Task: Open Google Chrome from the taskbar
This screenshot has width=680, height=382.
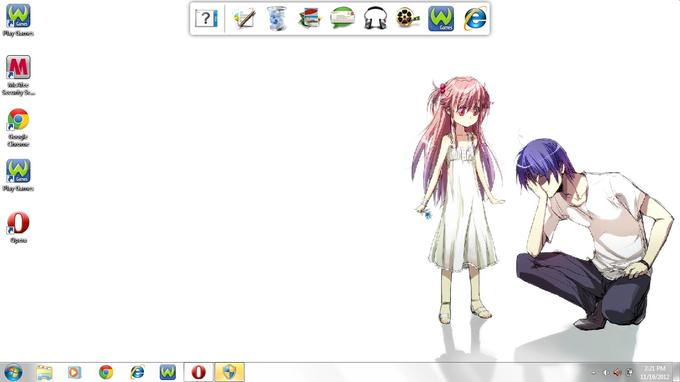Action: [x=105, y=372]
